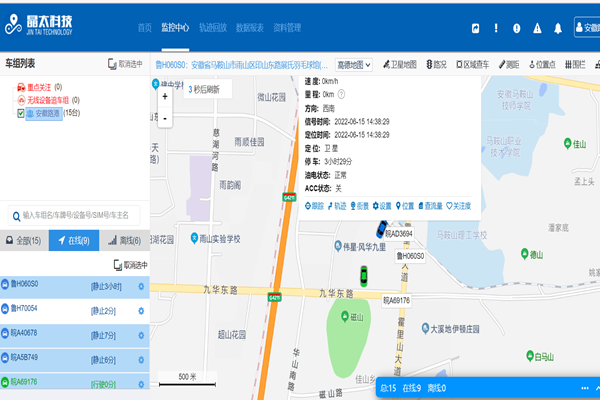
Task: Click the 路况 traffic conditions tool
Action: [436, 65]
